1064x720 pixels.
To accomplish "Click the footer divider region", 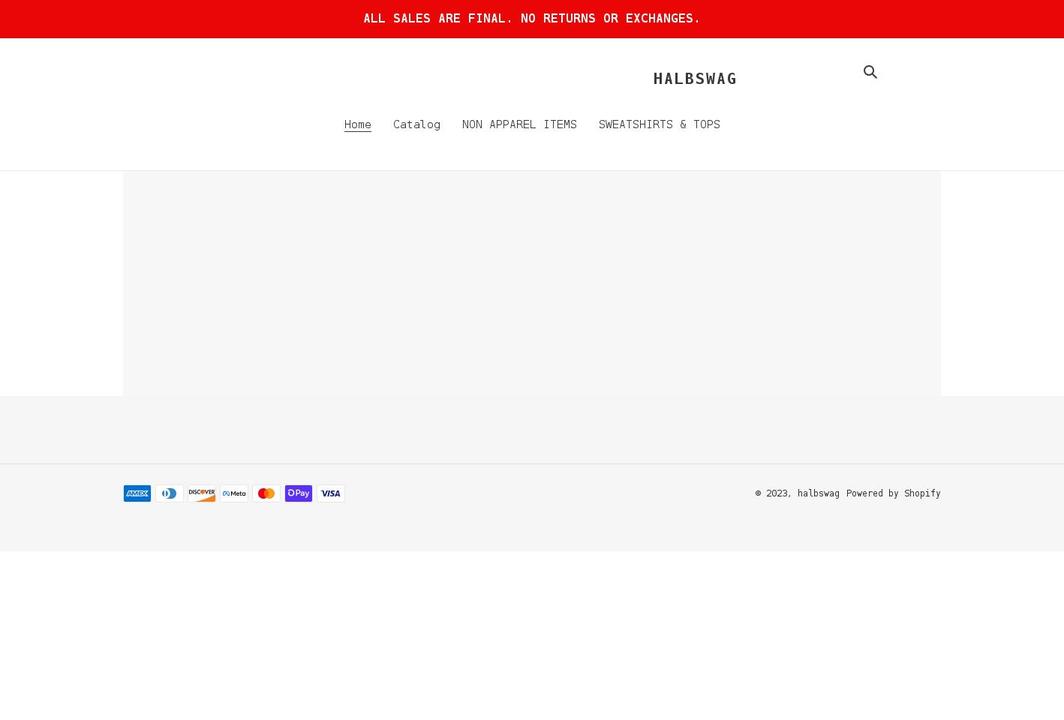I will pos(532,429).
